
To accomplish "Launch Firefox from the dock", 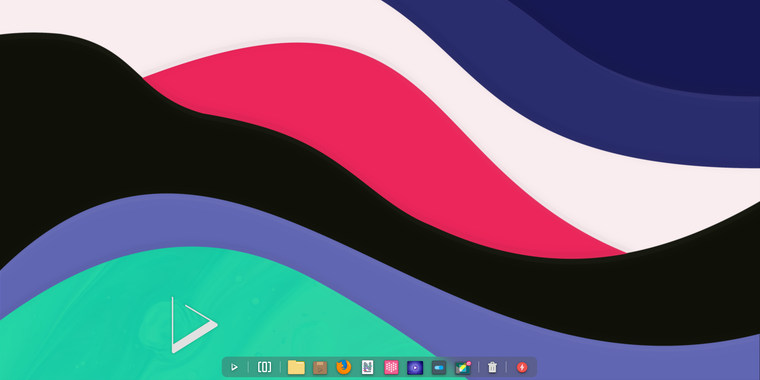I will tap(344, 367).
